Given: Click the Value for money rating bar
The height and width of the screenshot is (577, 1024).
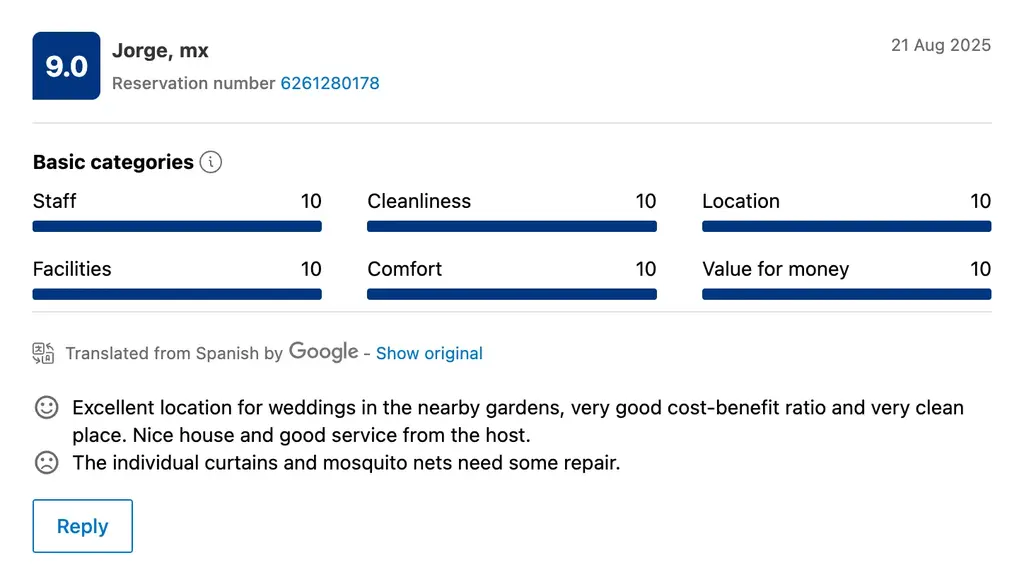Looking at the screenshot, I should click(x=846, y=295).
